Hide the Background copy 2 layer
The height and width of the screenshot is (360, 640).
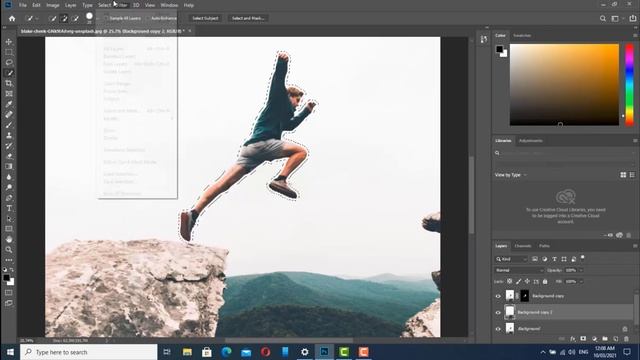click(498, 312)
